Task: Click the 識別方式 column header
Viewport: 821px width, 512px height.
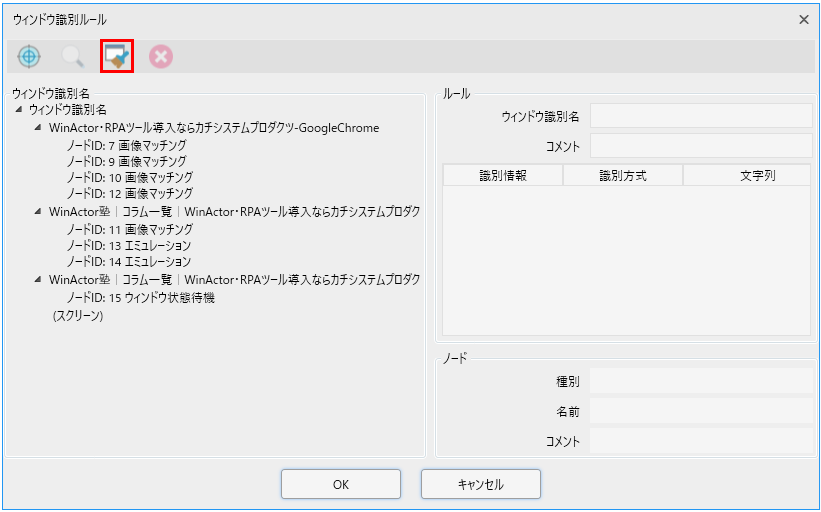Action: (622, 176)
